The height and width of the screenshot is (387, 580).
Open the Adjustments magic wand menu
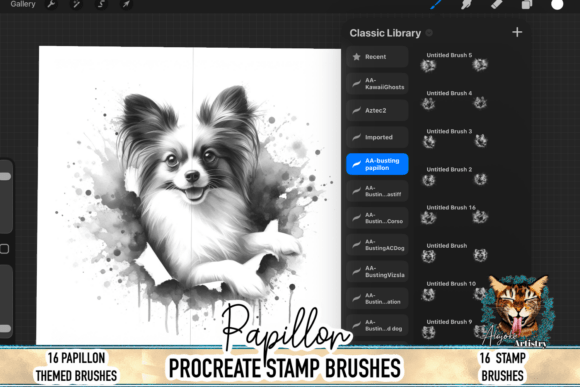click(76, 4)
